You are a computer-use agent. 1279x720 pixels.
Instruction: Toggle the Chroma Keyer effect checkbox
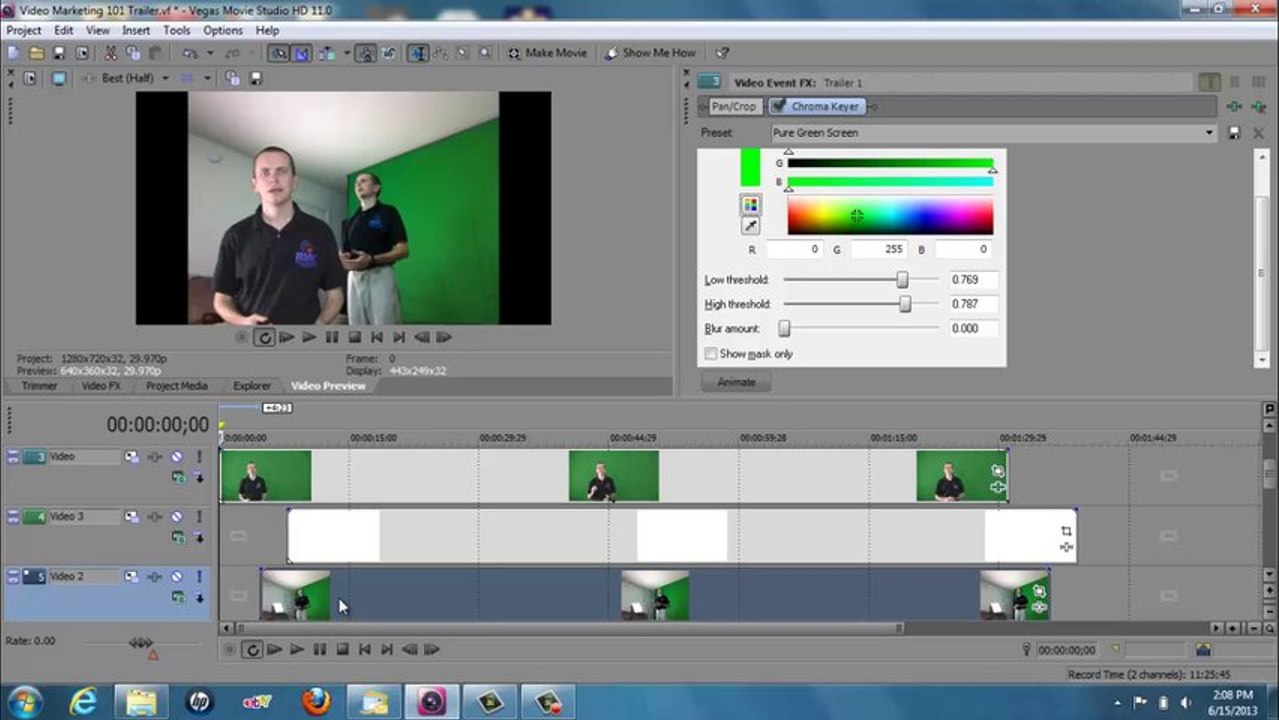(778, 106)
